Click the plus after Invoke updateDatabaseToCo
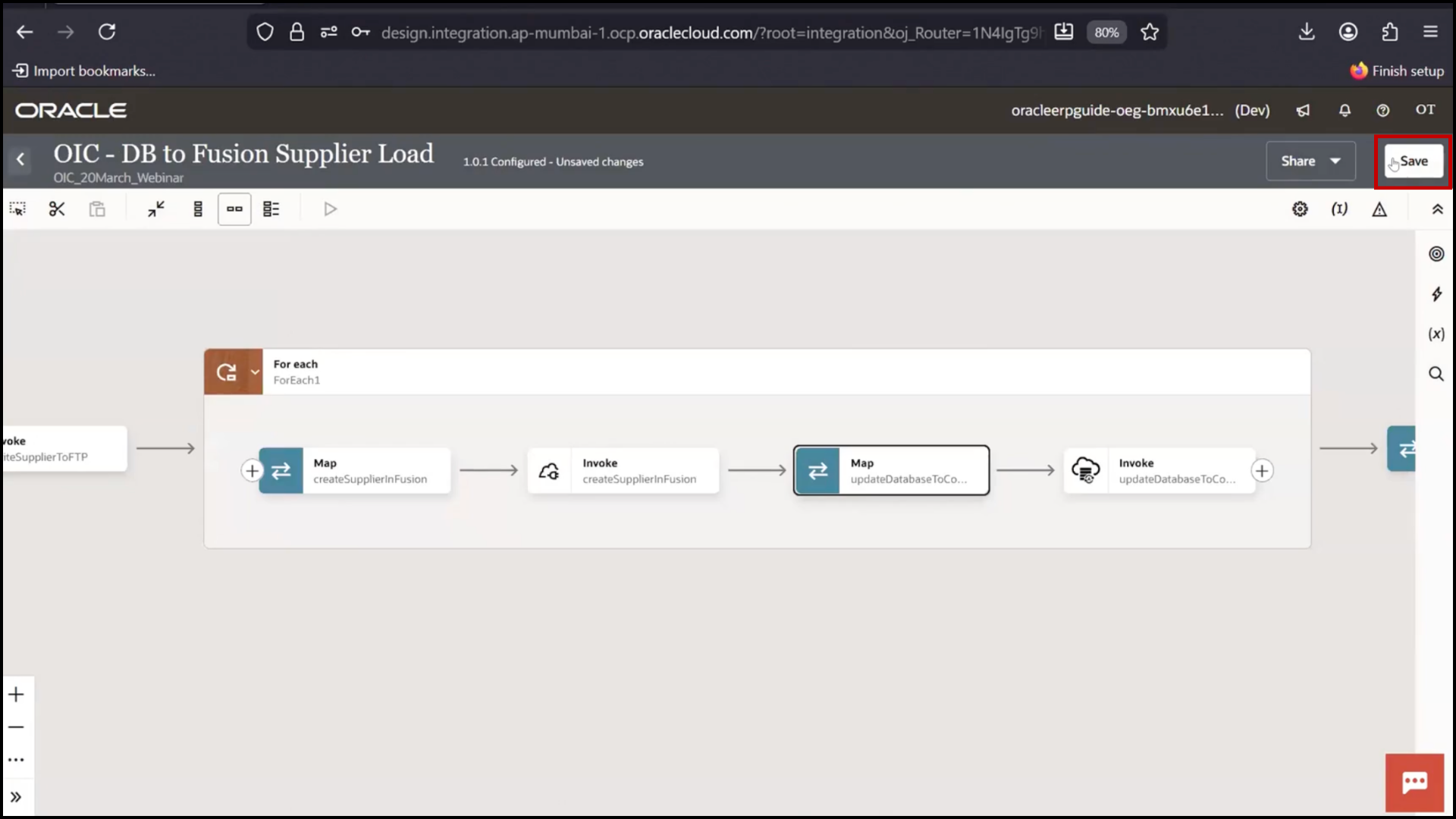The width and height of the screenshot is (1456, 819). point(1262,470)
